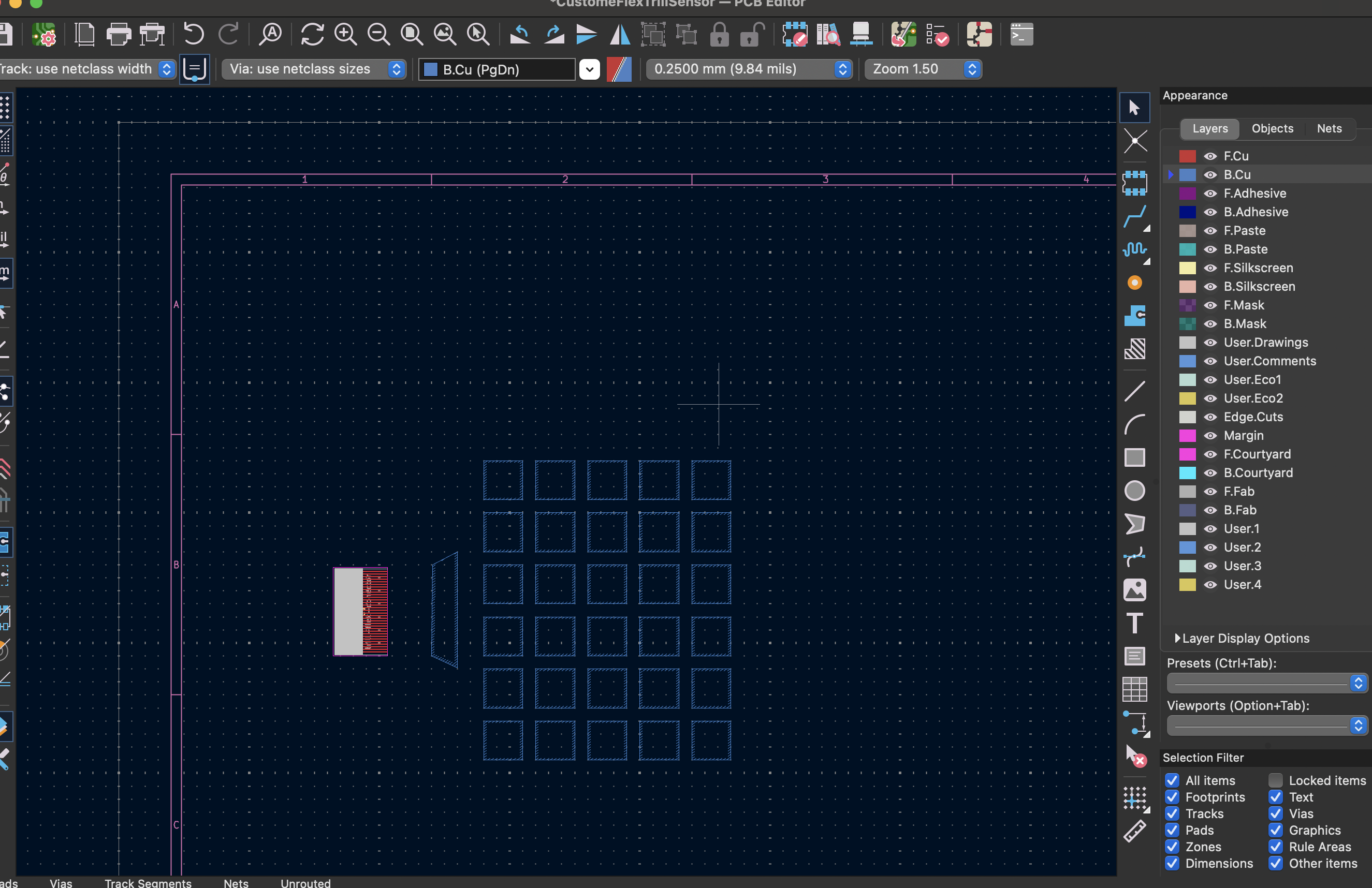The image size is (1372, 888).
Task: Switch to the Nets tab
Action: [x=1330, y=128]
